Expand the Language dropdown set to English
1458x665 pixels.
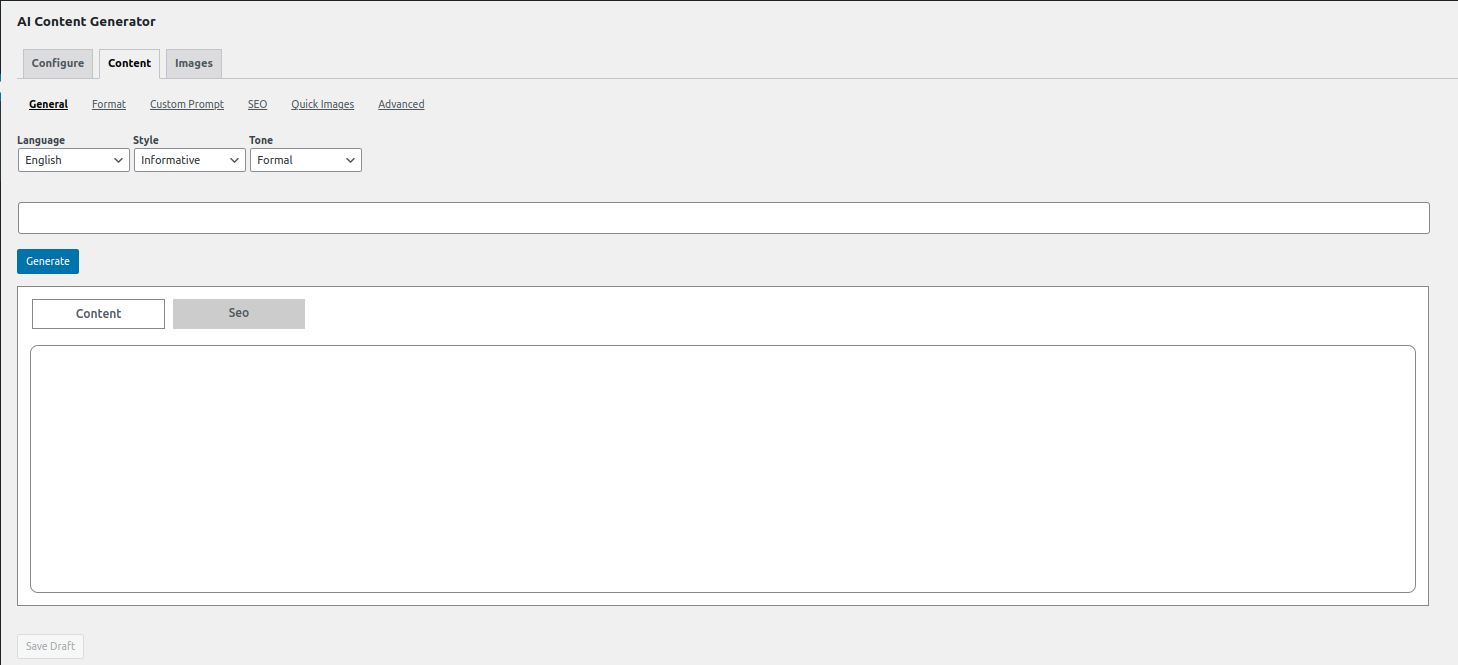click(x=74, y=160)
